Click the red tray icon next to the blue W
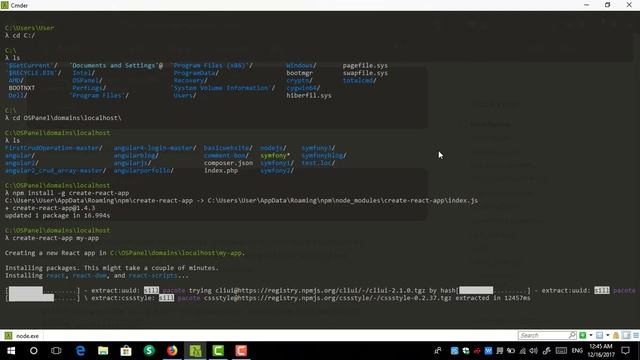The height and width of the screenshot is (360, 640). click(477, 351)
